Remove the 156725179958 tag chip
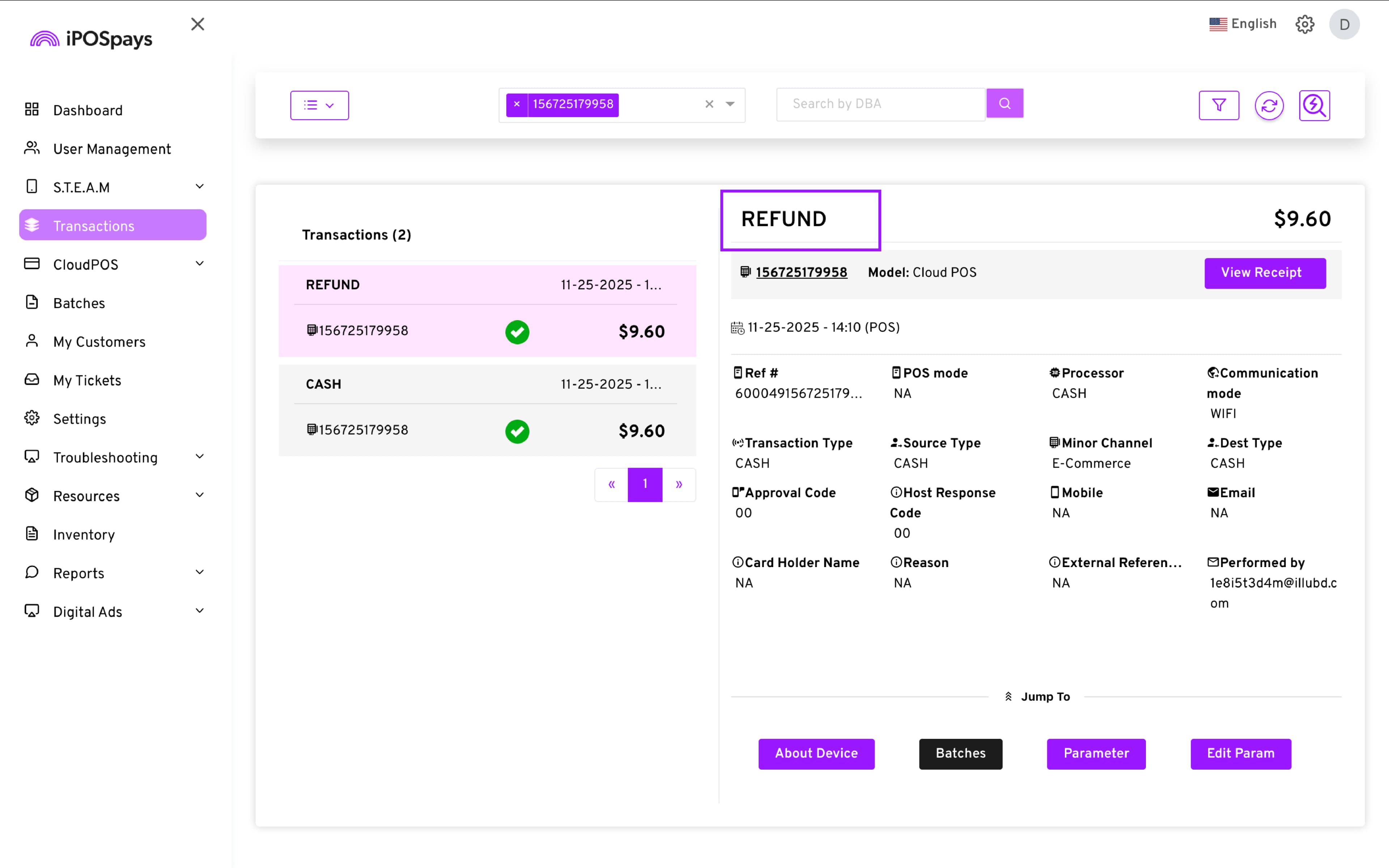The image size is (1389, 868). click(x=517, y=105)
